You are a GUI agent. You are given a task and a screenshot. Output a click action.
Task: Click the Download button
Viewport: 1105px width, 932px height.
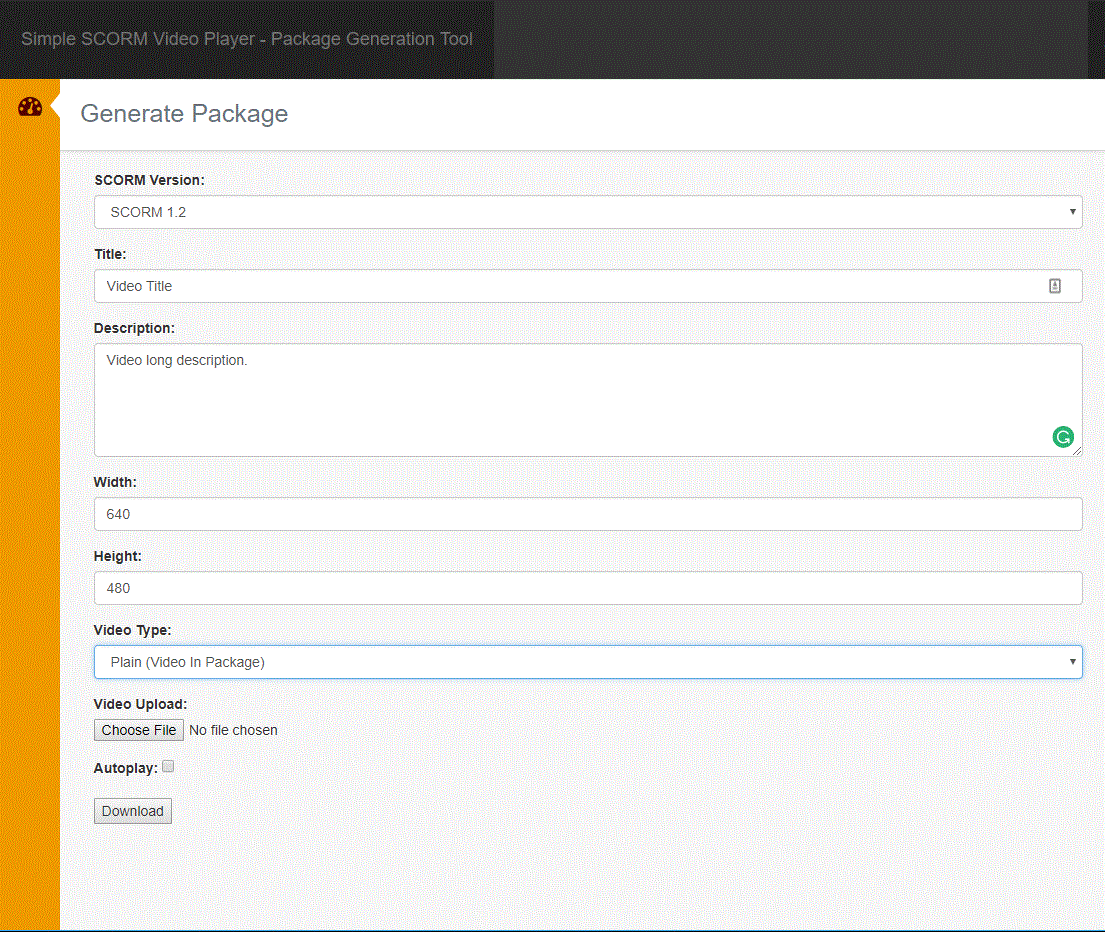(132, 811)
